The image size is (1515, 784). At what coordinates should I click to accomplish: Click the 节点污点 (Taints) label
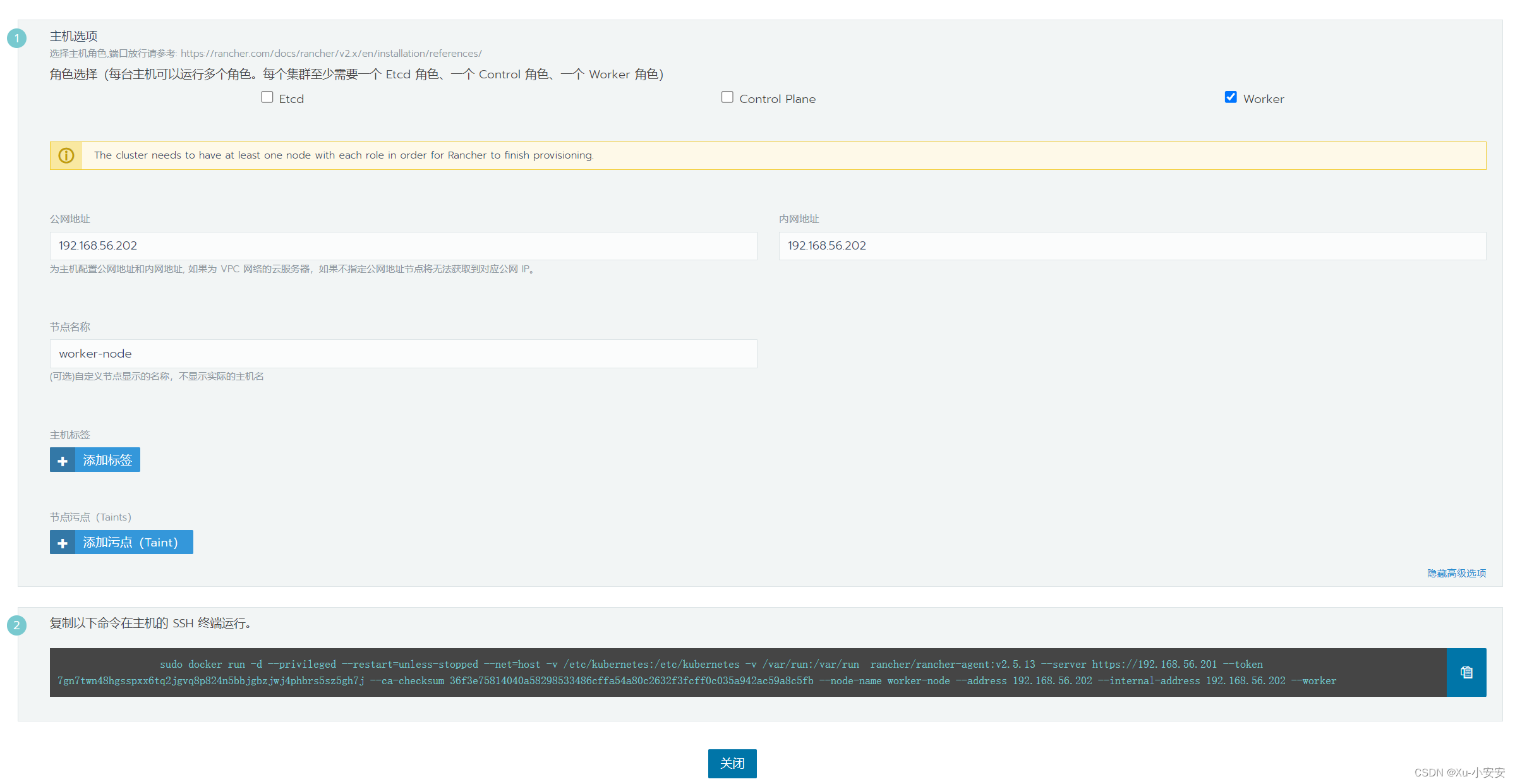pyautogui.click(x=90, y=517)
